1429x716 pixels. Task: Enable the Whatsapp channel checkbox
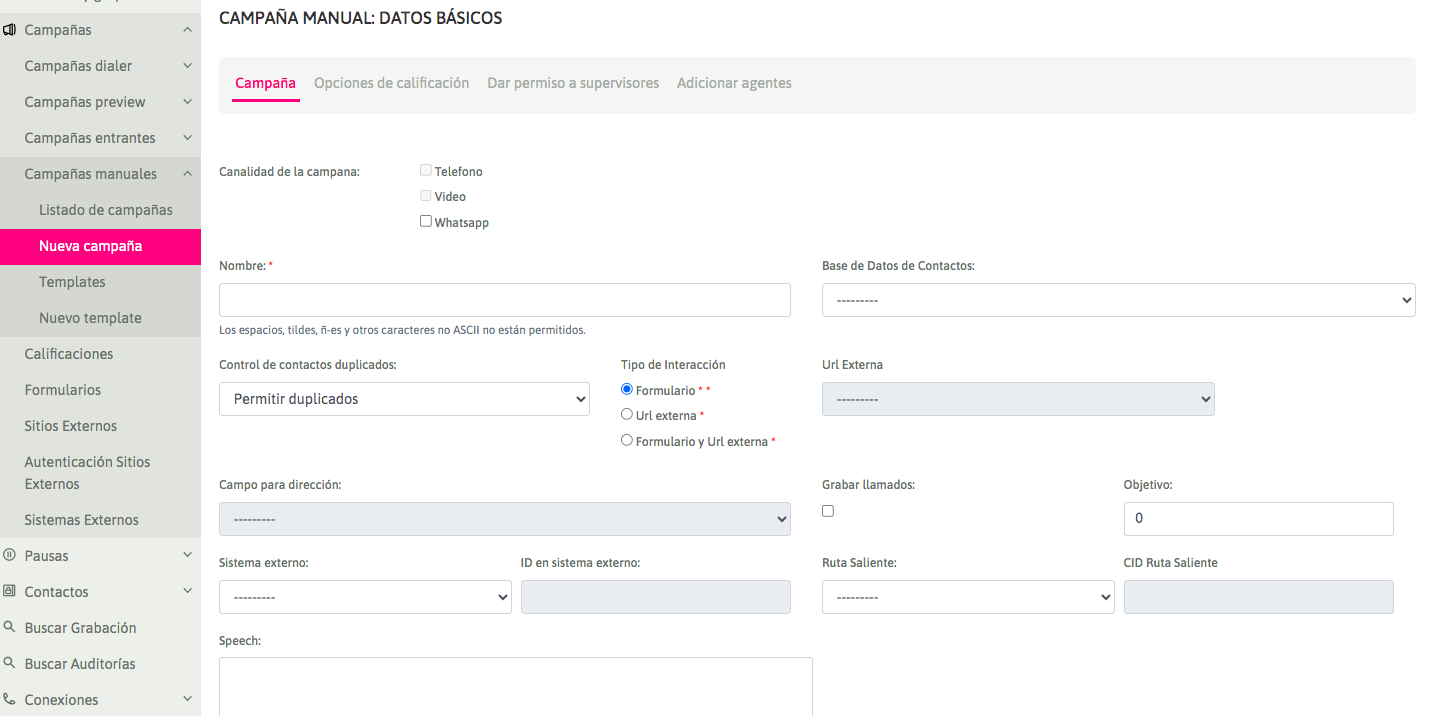click(x=426, y=222)
